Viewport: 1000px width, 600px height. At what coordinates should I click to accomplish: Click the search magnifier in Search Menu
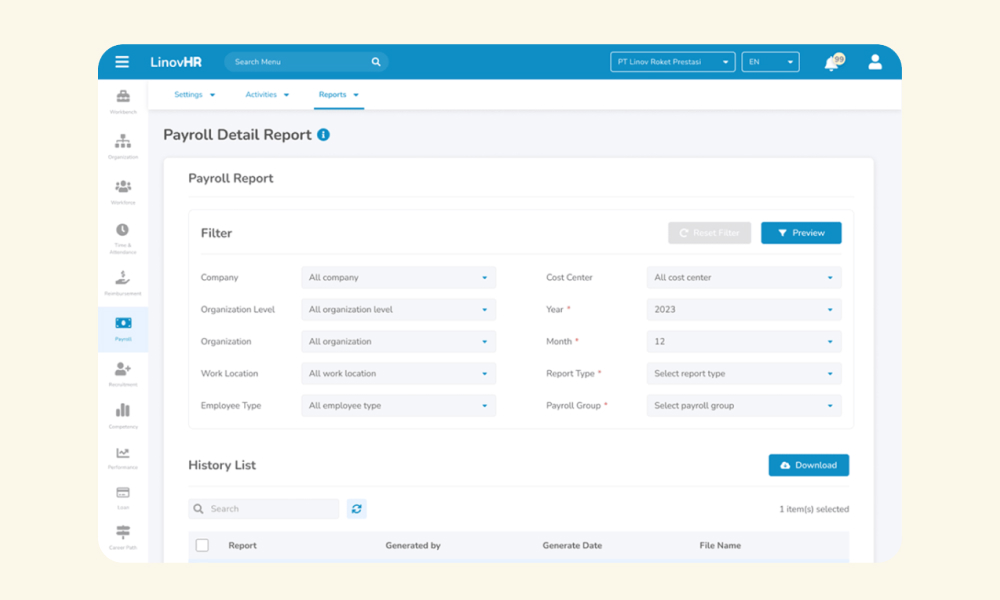click(376, 62)
